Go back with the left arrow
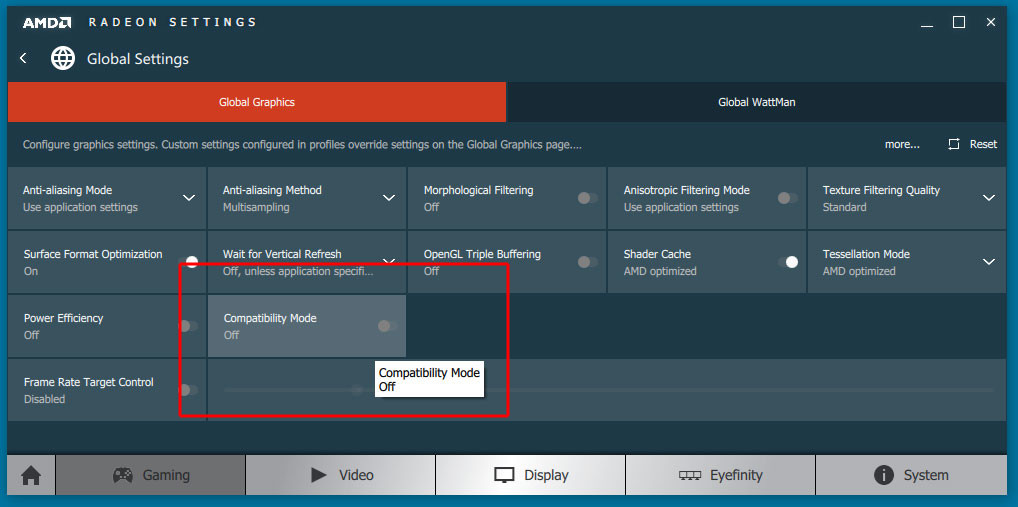1018x507 pixels. (x=23, y=58)
